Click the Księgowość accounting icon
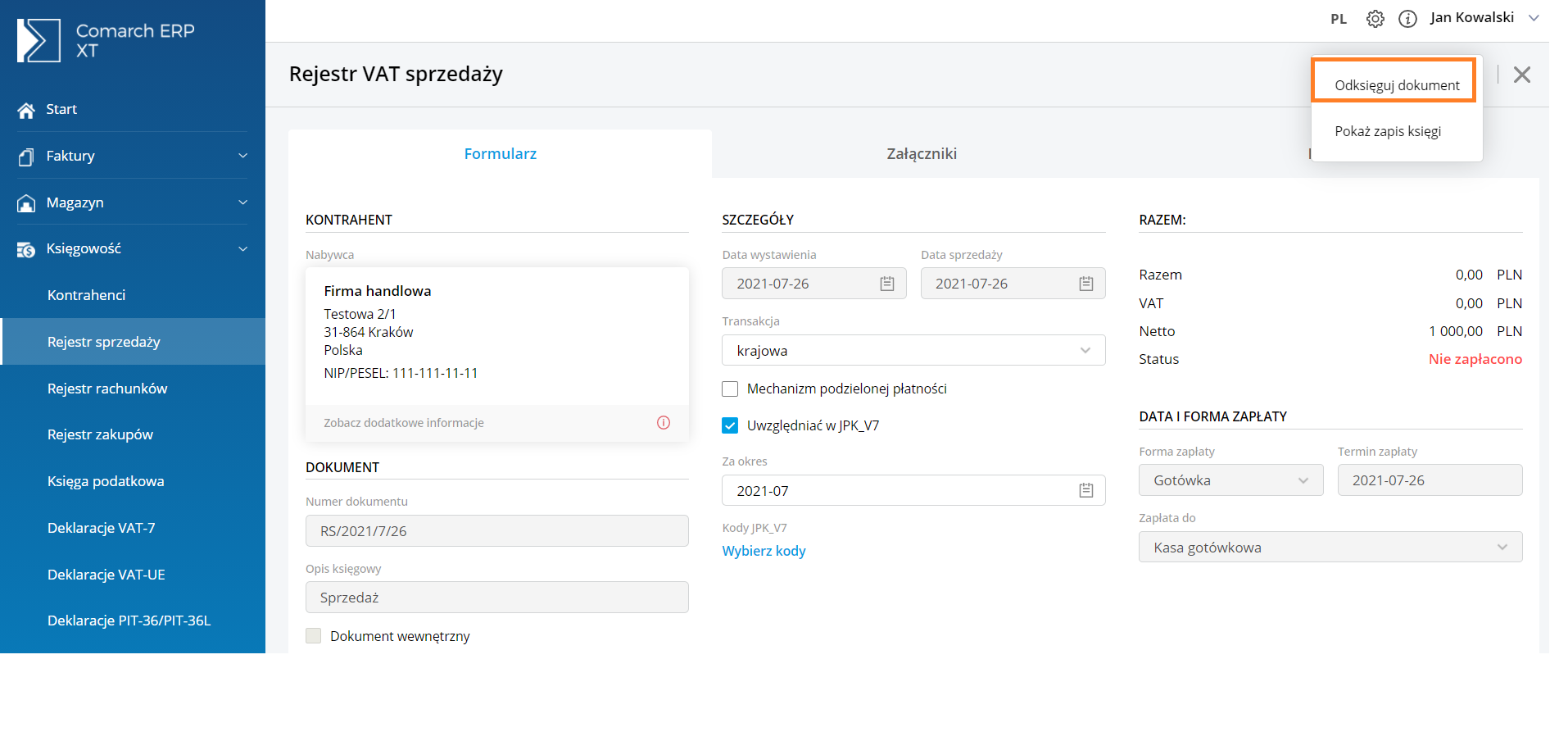 click(x=26, y=249)
